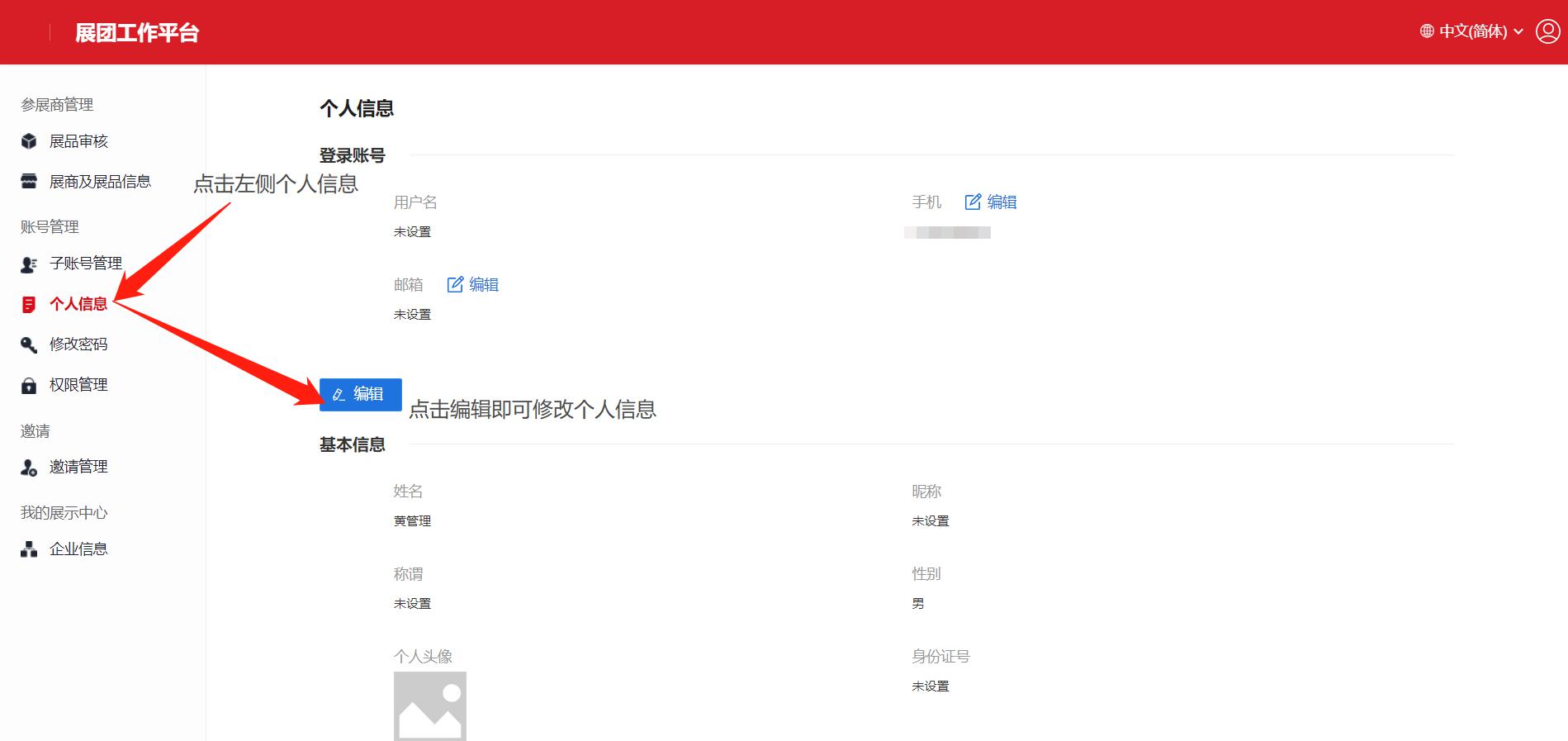
Task: Click the user icon beside 子账号管理
Action: [x=29, y=264]
